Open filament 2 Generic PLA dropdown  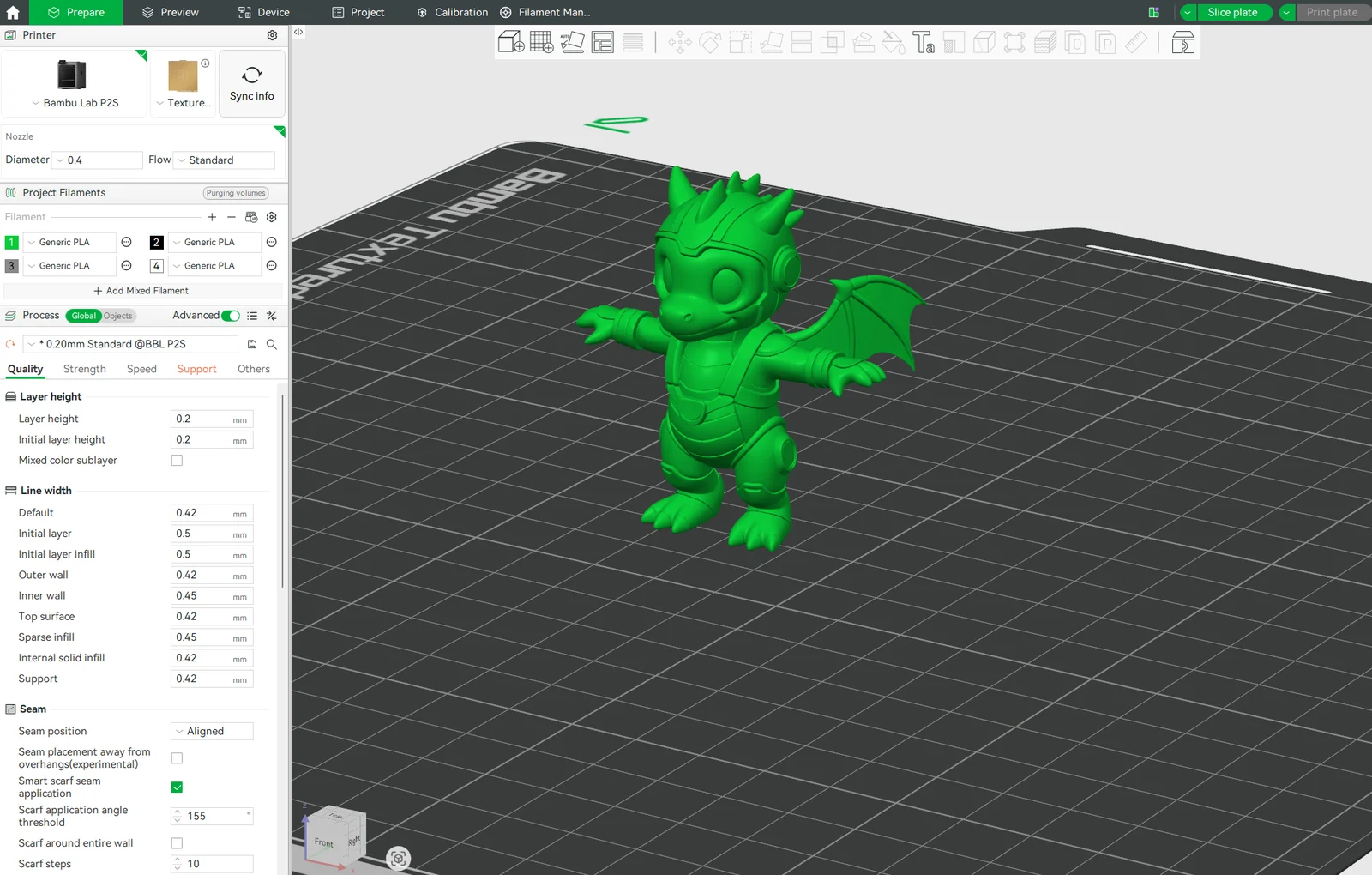click(x=214, y=242)
